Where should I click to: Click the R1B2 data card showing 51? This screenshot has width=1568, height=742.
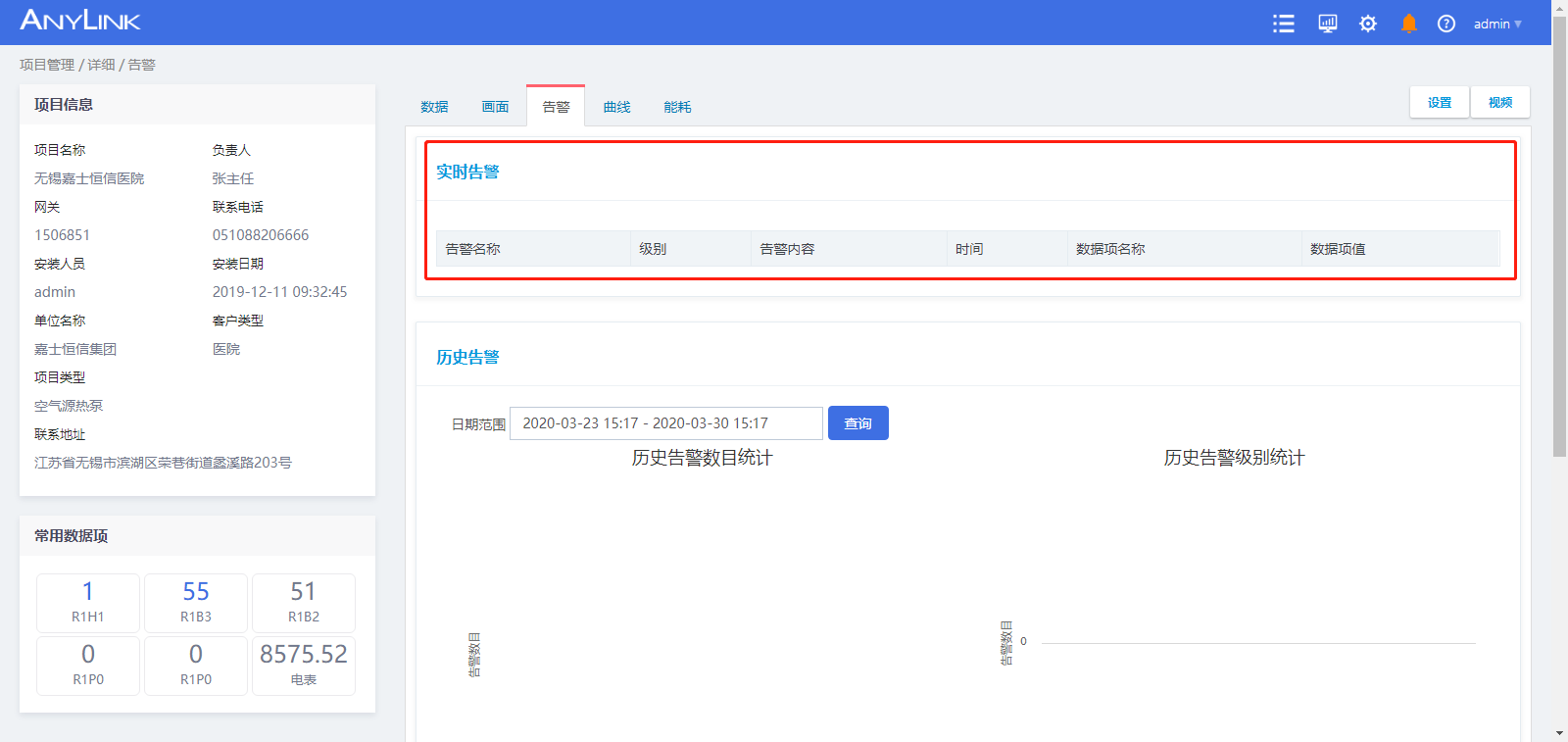coord(304,603)
